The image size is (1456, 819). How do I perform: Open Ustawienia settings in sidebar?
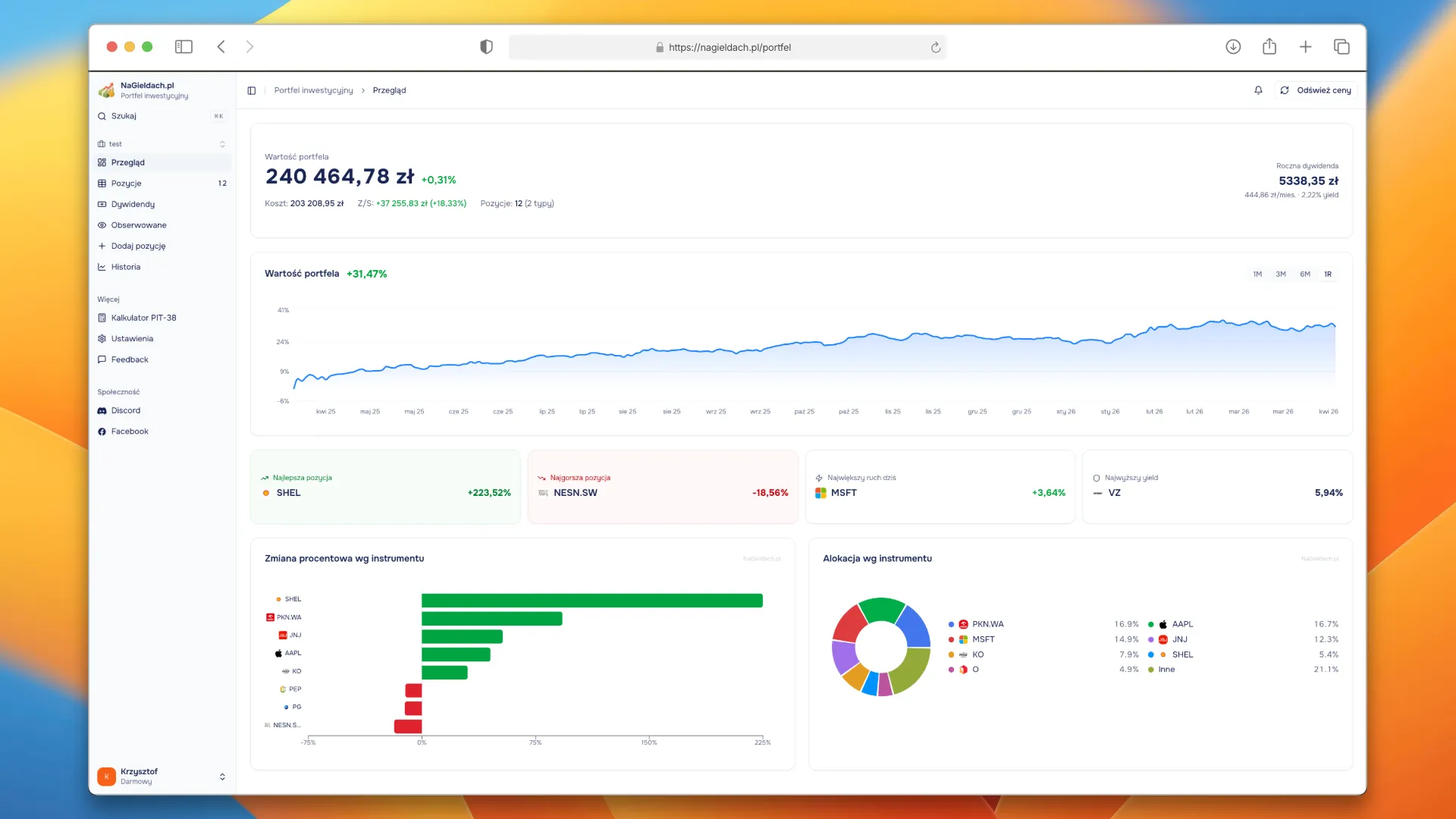point(132,339)
